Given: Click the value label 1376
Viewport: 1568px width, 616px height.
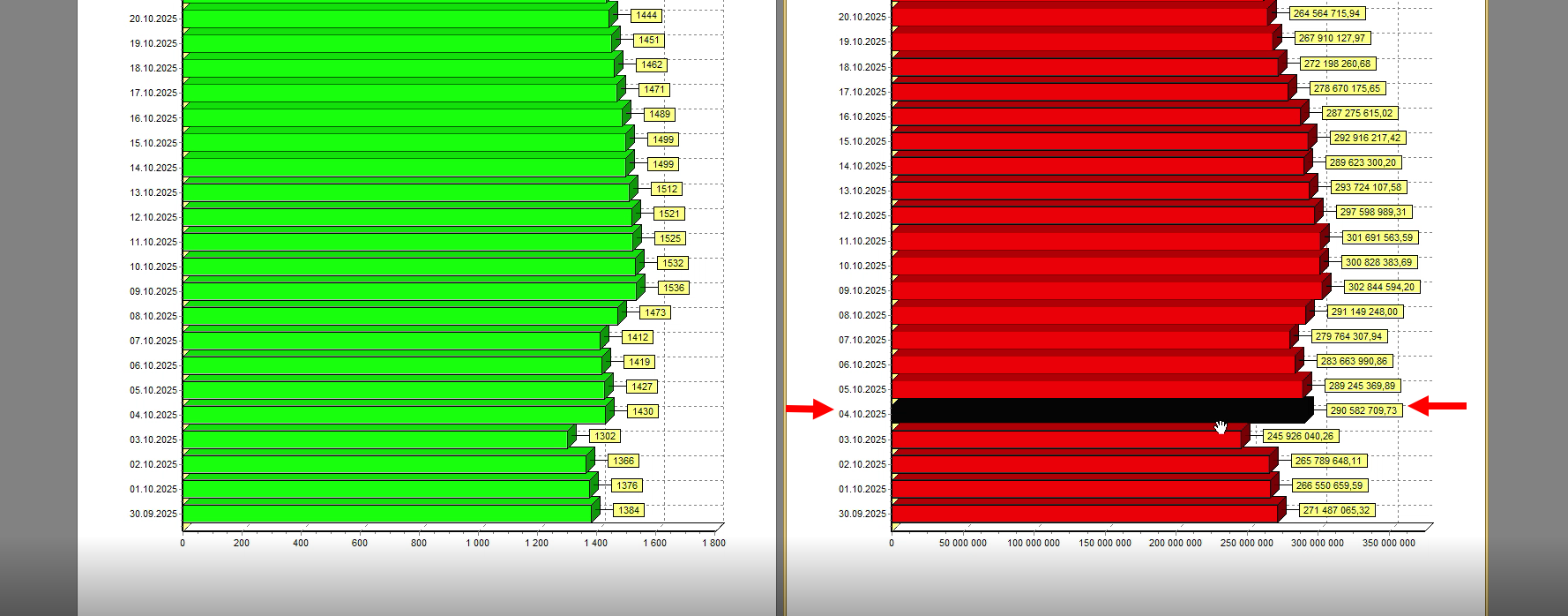Looking at the screenshot, I should pos(627,485).
